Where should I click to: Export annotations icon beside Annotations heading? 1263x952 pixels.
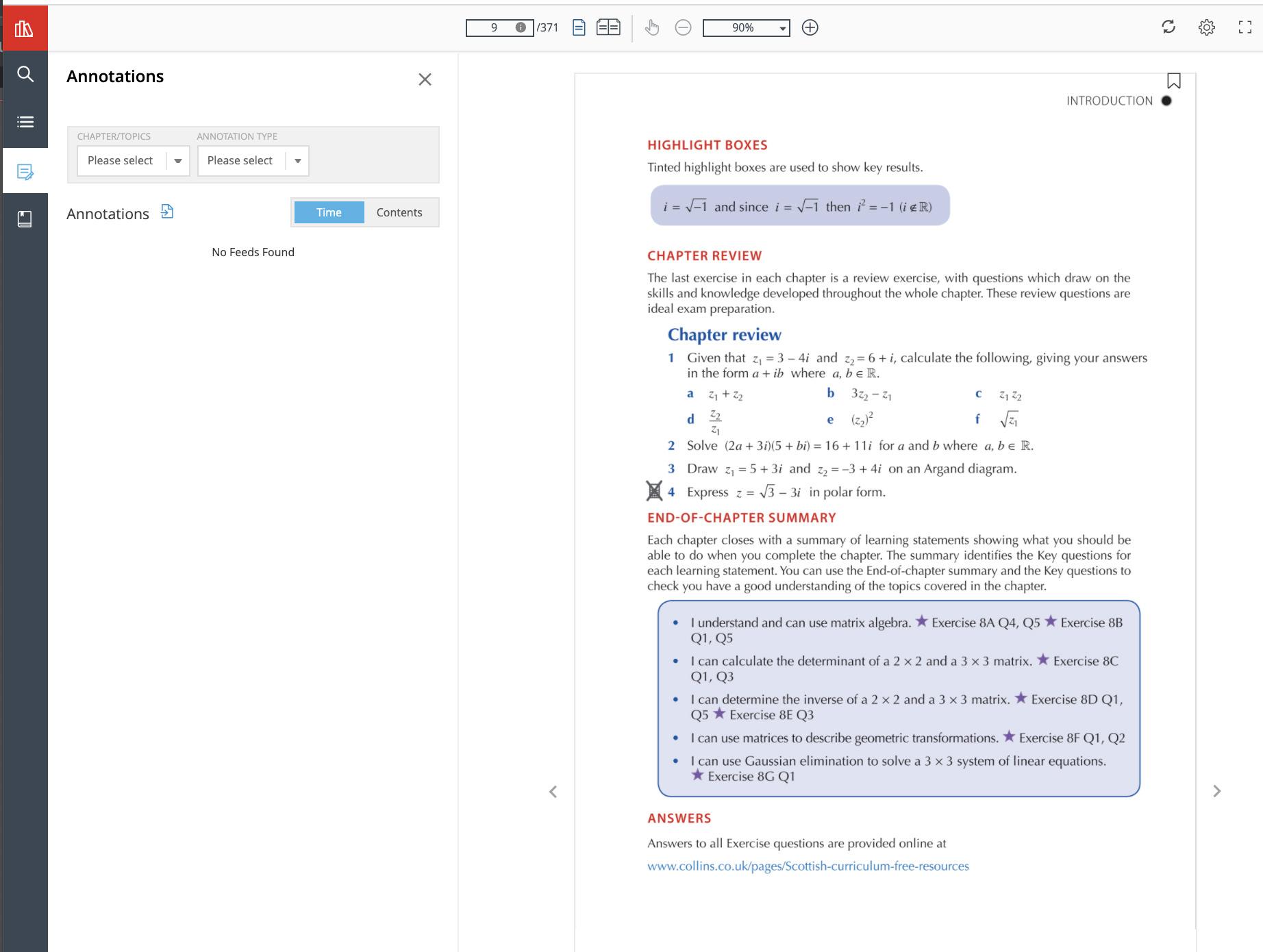click(x=167, y=212)
